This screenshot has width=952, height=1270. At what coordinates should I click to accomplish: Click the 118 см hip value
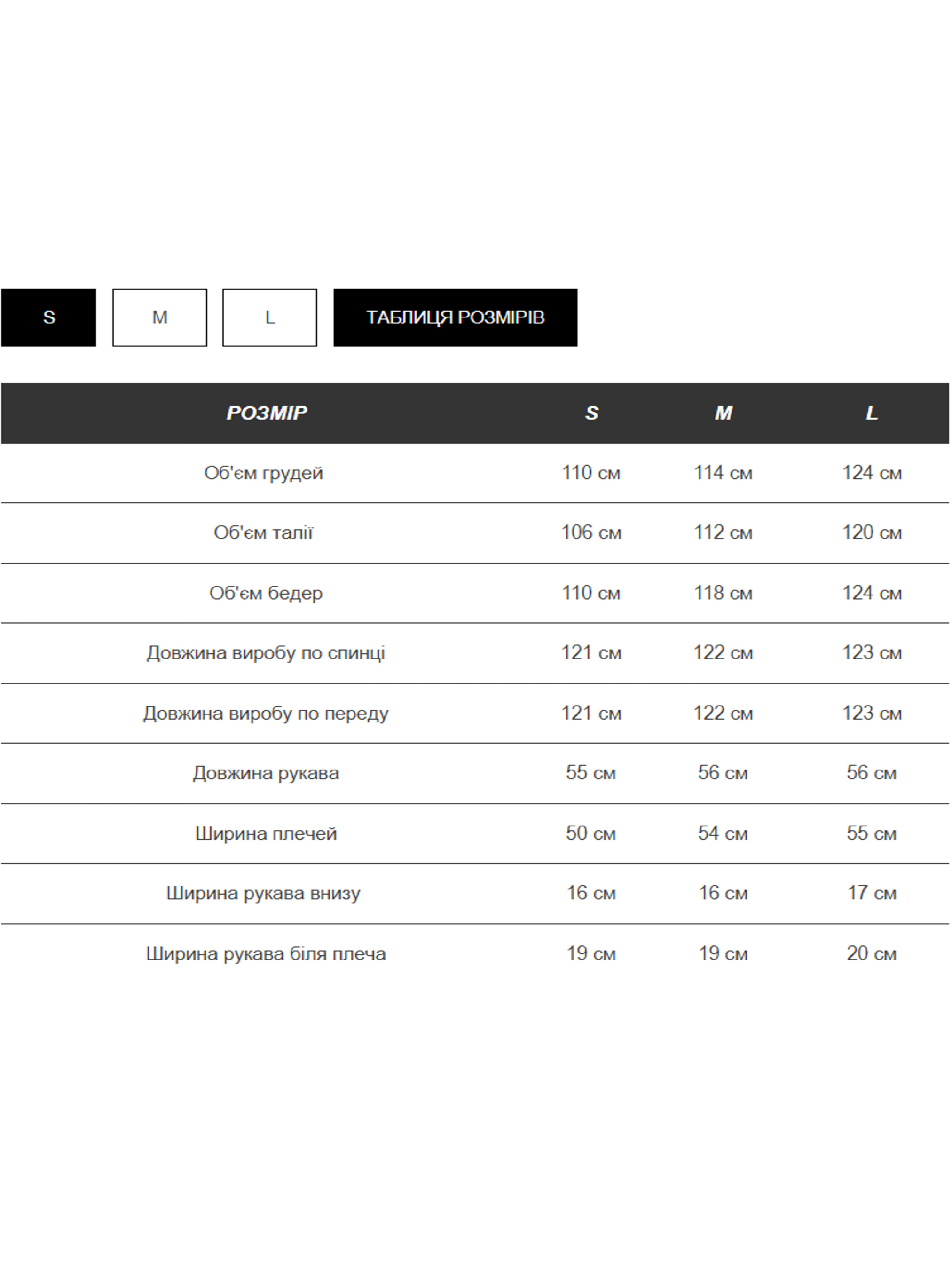(723, 593)
